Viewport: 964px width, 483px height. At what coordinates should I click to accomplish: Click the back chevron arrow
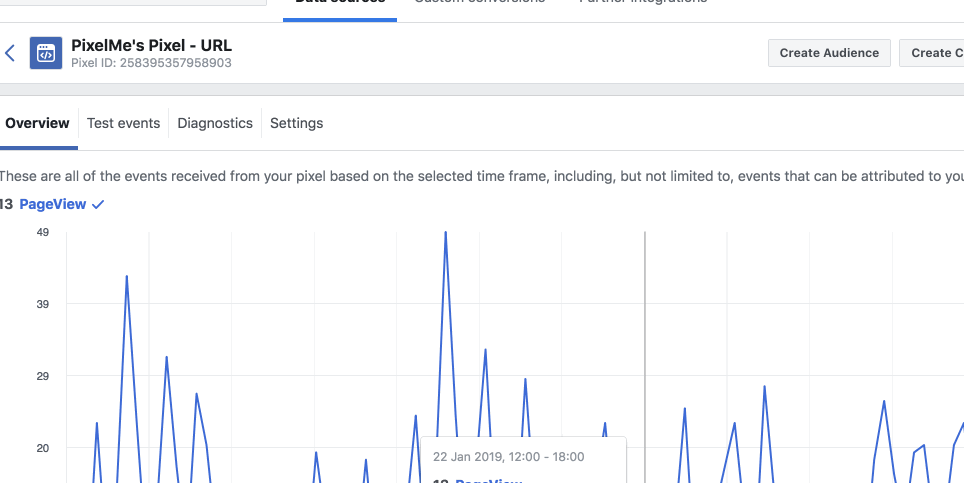(10, 54)
